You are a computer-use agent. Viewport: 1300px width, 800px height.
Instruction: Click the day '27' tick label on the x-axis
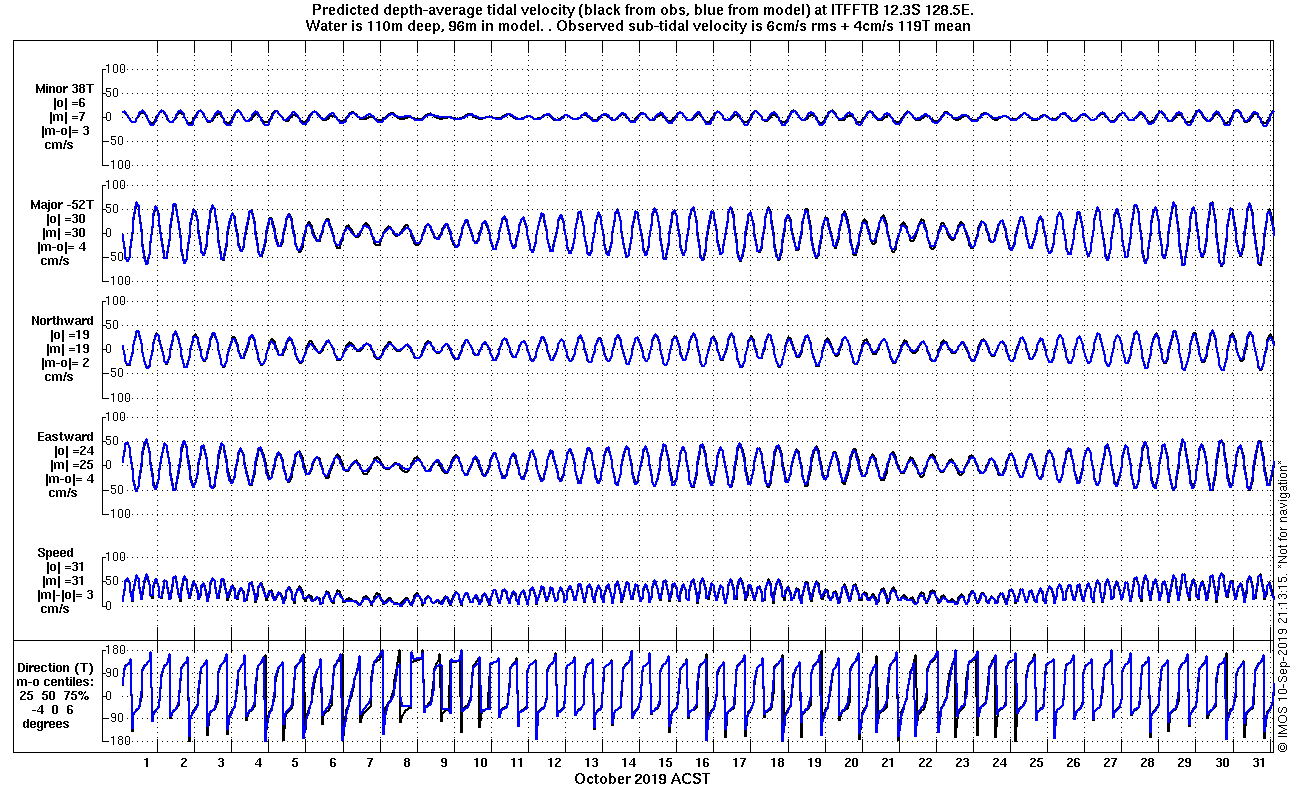click(1110, 763)
